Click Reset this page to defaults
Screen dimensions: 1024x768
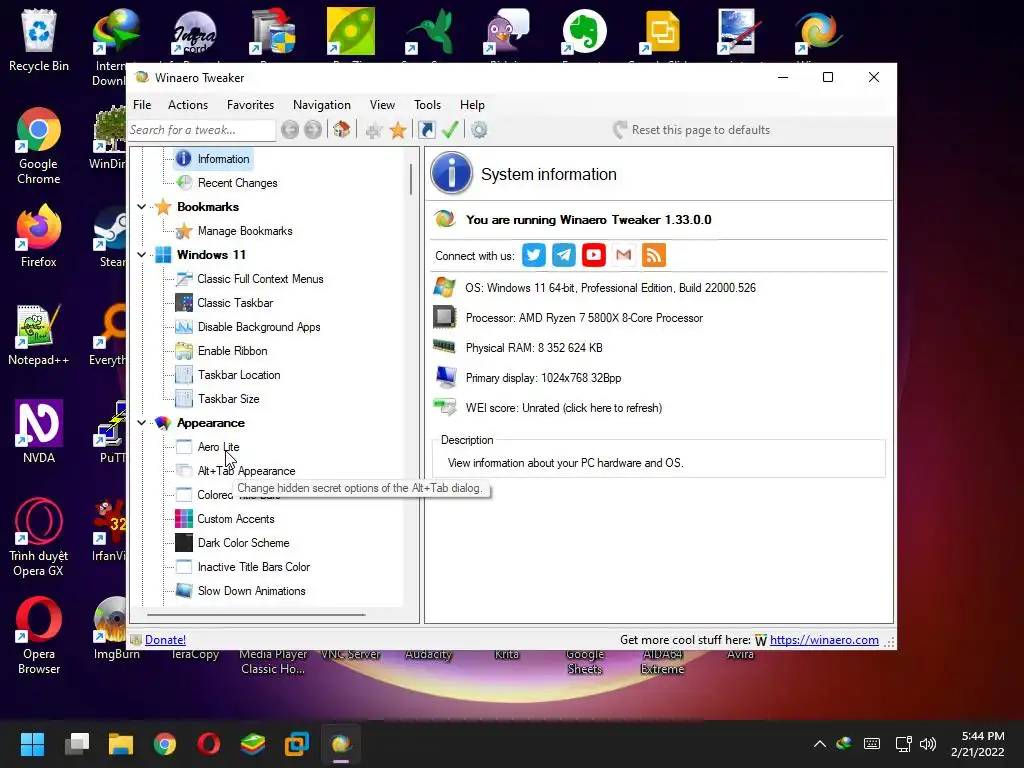(692, 130)
